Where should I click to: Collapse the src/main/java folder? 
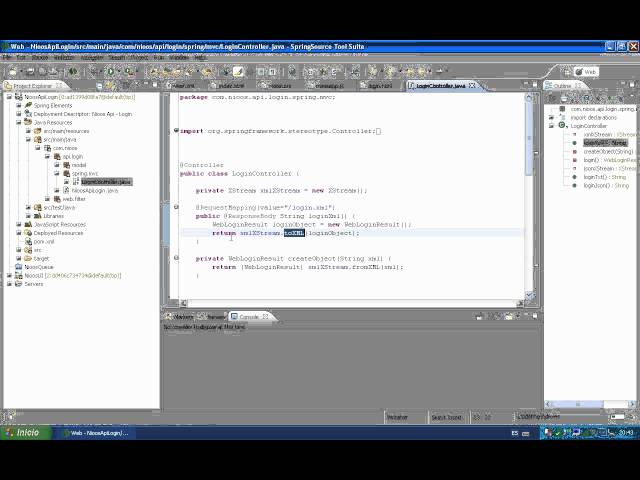pos(28,139)
